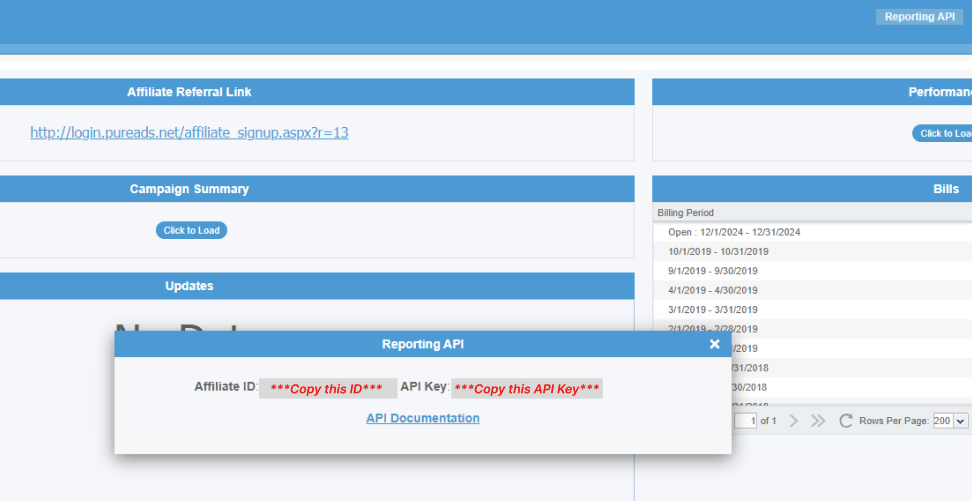This screenshot has width=972, height=501.
Task: Click the Reporting API header button
Action: click(919, 17)
